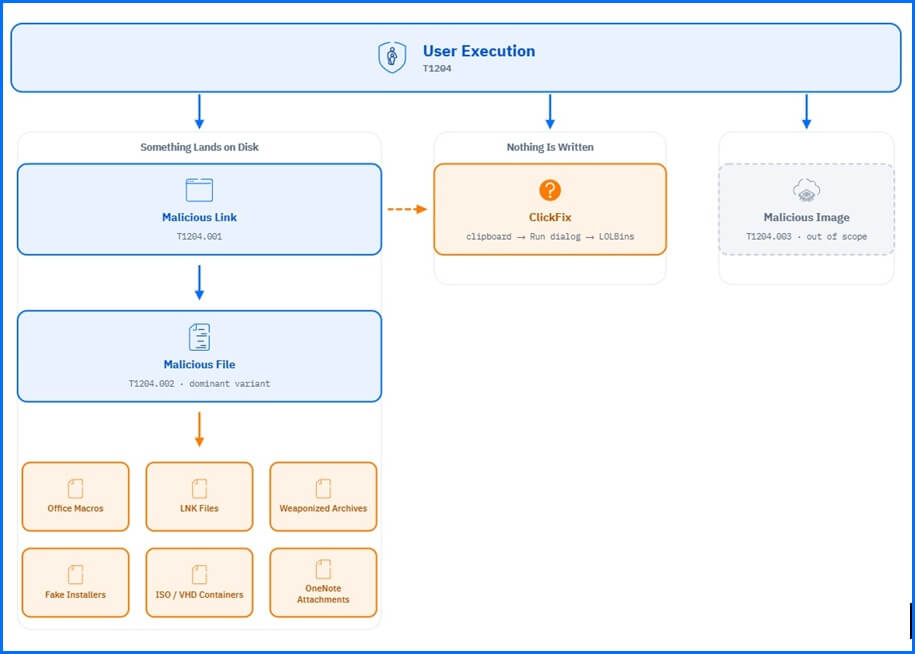Click the ClickFix orange question mark icon
Viewport: 915px width, 654px height.
pyautogui.click(x=550, y=190)
